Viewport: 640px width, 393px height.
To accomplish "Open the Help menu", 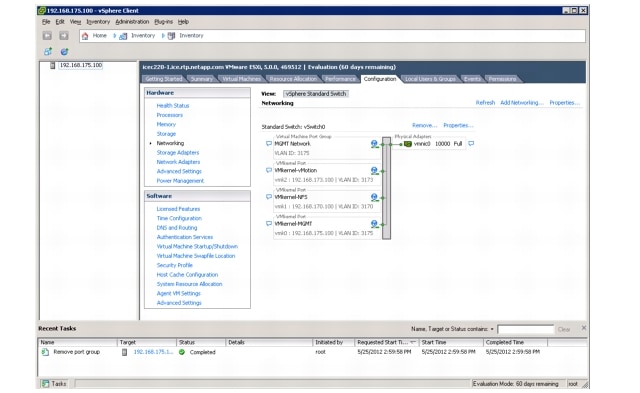I will coord(183,22).
